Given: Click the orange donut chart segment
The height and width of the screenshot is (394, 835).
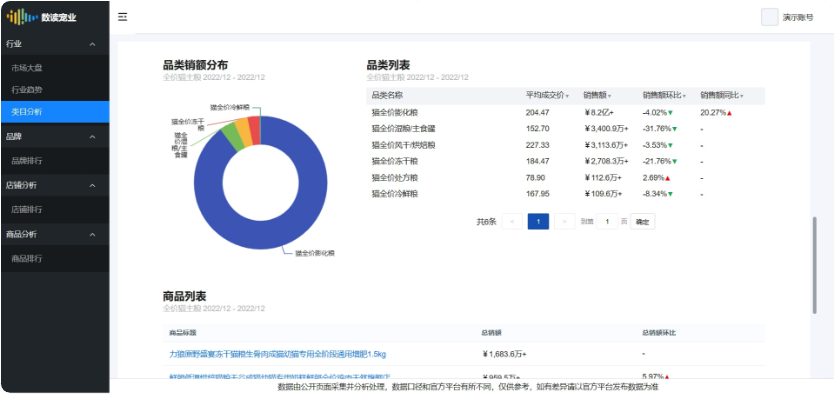Looking at the screenshot, I should [242, 132].
